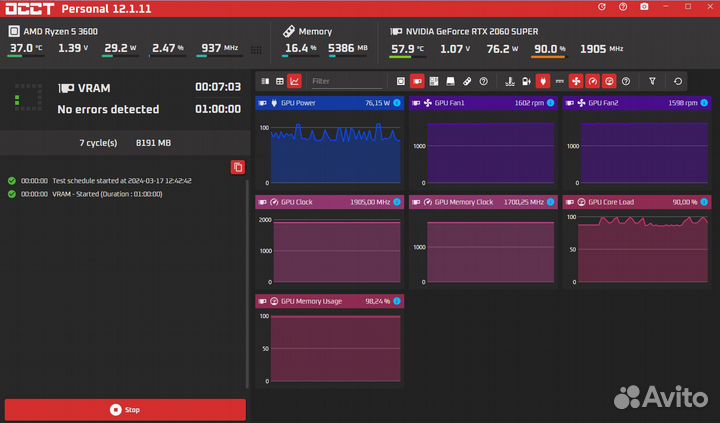The image size is (720, 423).
Task: Open GPU Power info button
Action: click(397, 103)
